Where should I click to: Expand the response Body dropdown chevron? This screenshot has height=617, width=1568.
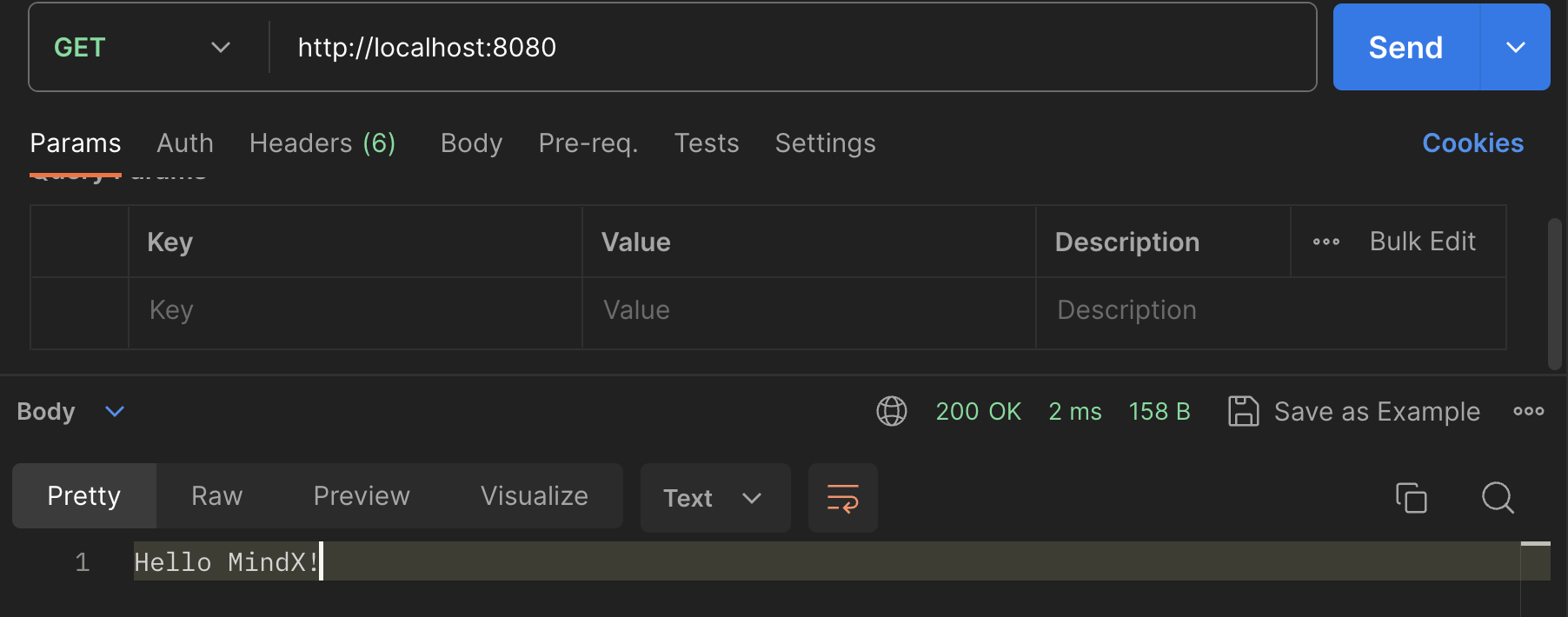tap(115, 411)
